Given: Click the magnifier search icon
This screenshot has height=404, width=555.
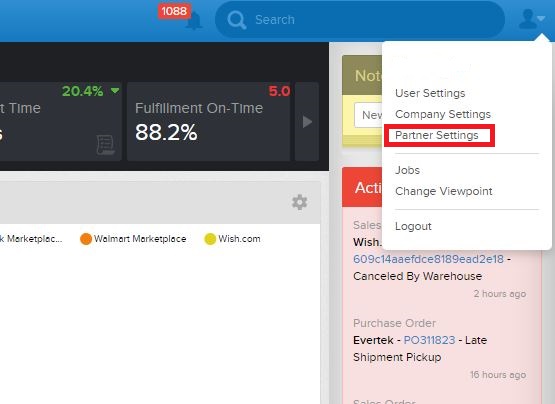Looking at the screenshot, I should pyautogui.click(x=236, y=20).
